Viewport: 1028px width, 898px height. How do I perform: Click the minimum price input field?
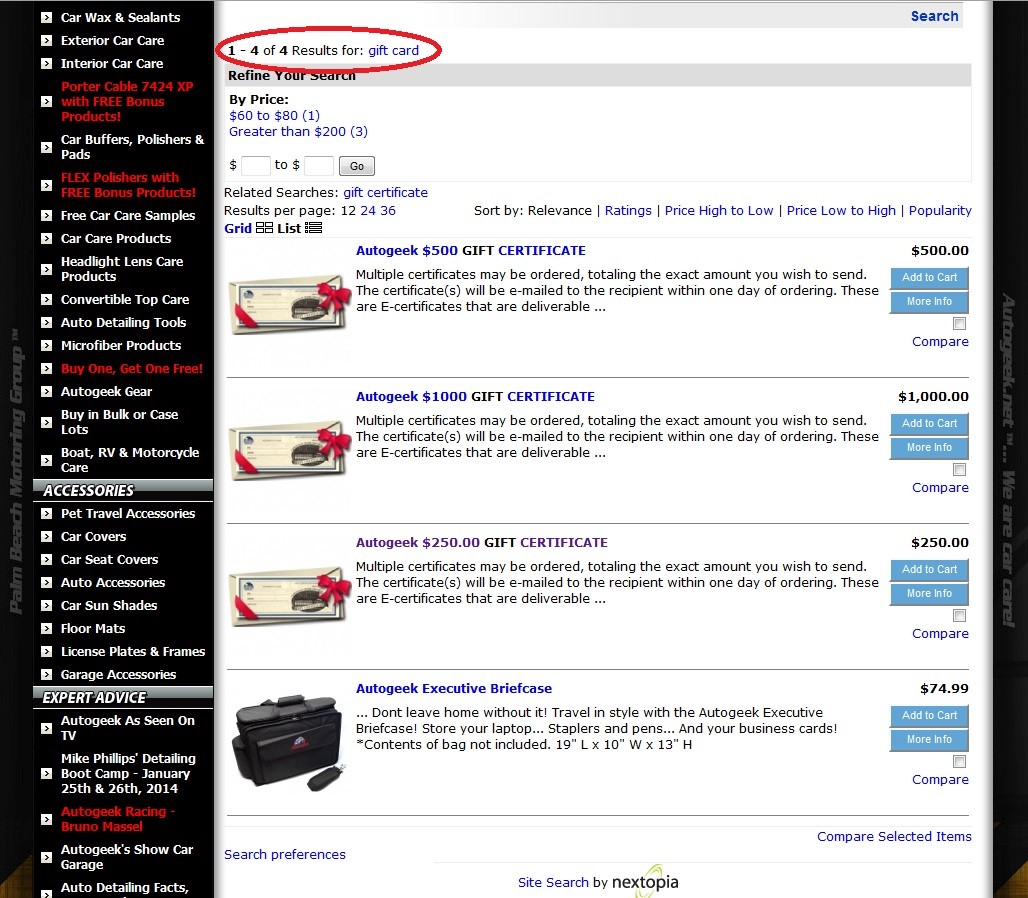pyautogui.click(x=256, y=165)
